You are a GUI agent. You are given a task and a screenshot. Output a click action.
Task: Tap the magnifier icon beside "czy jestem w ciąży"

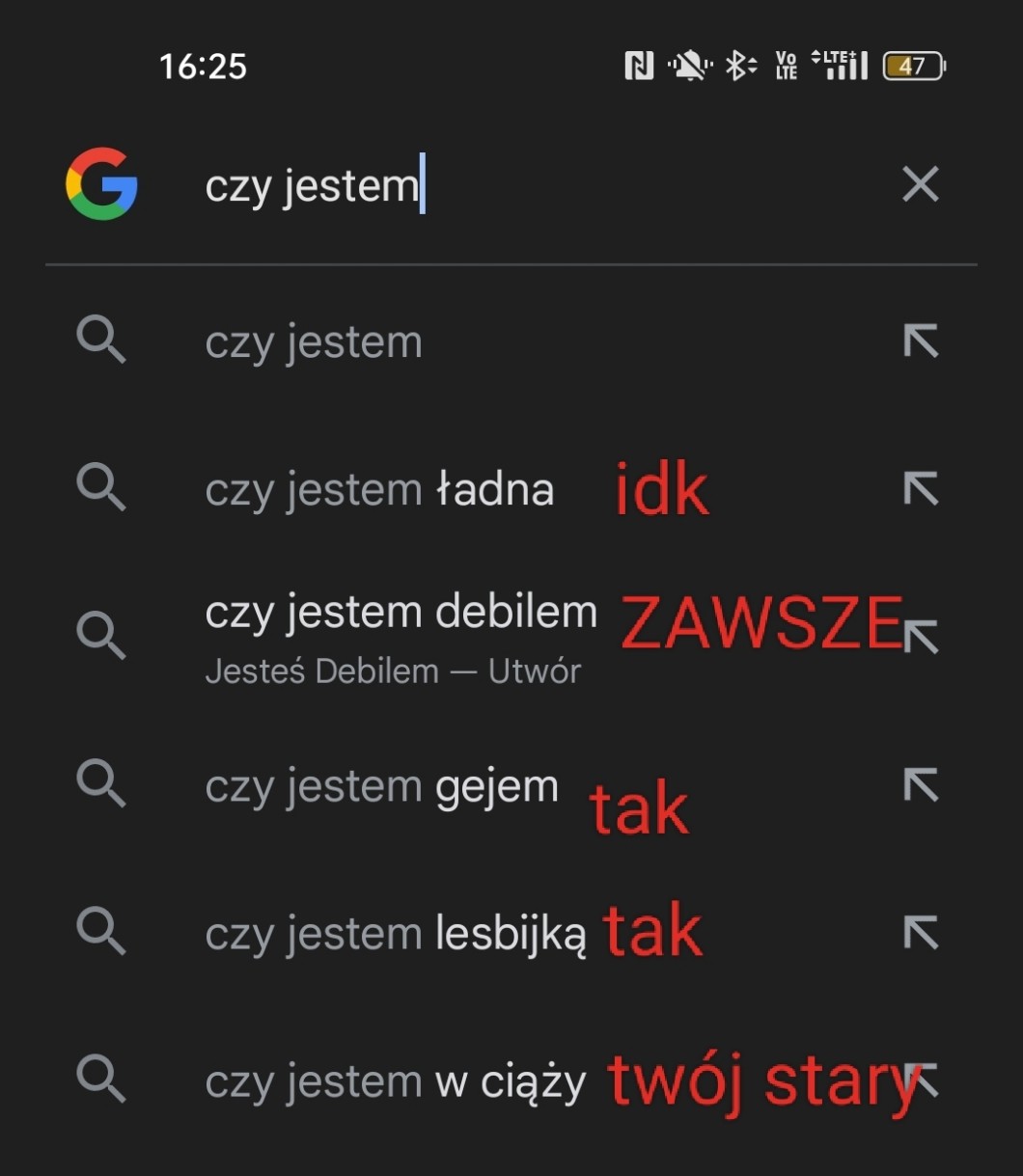point(101,1080)
